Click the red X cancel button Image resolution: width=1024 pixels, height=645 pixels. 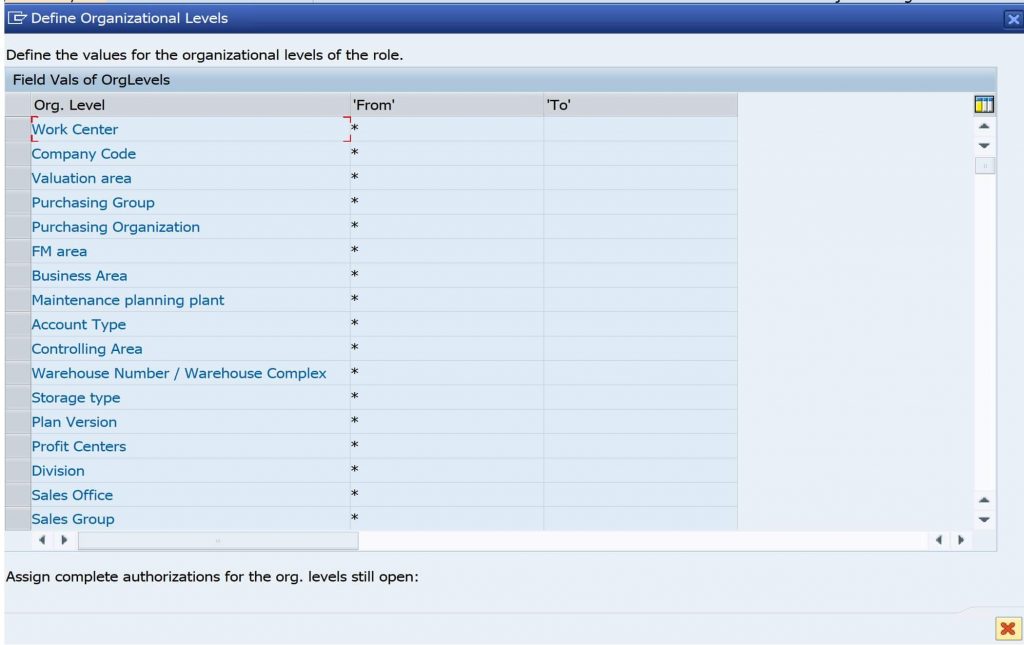coord(1008,629)
